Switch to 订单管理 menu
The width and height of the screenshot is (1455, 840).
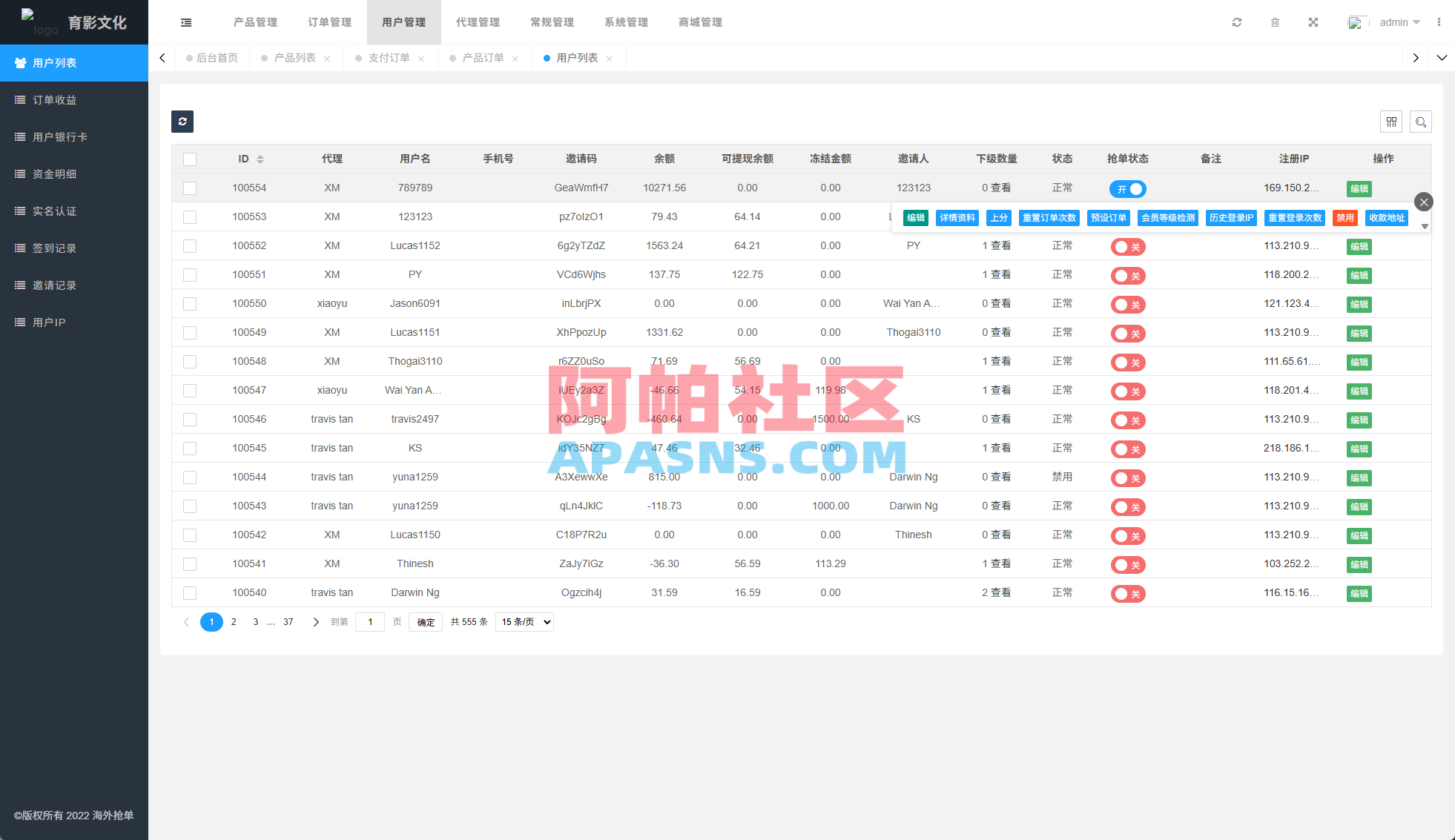[329, 22]
